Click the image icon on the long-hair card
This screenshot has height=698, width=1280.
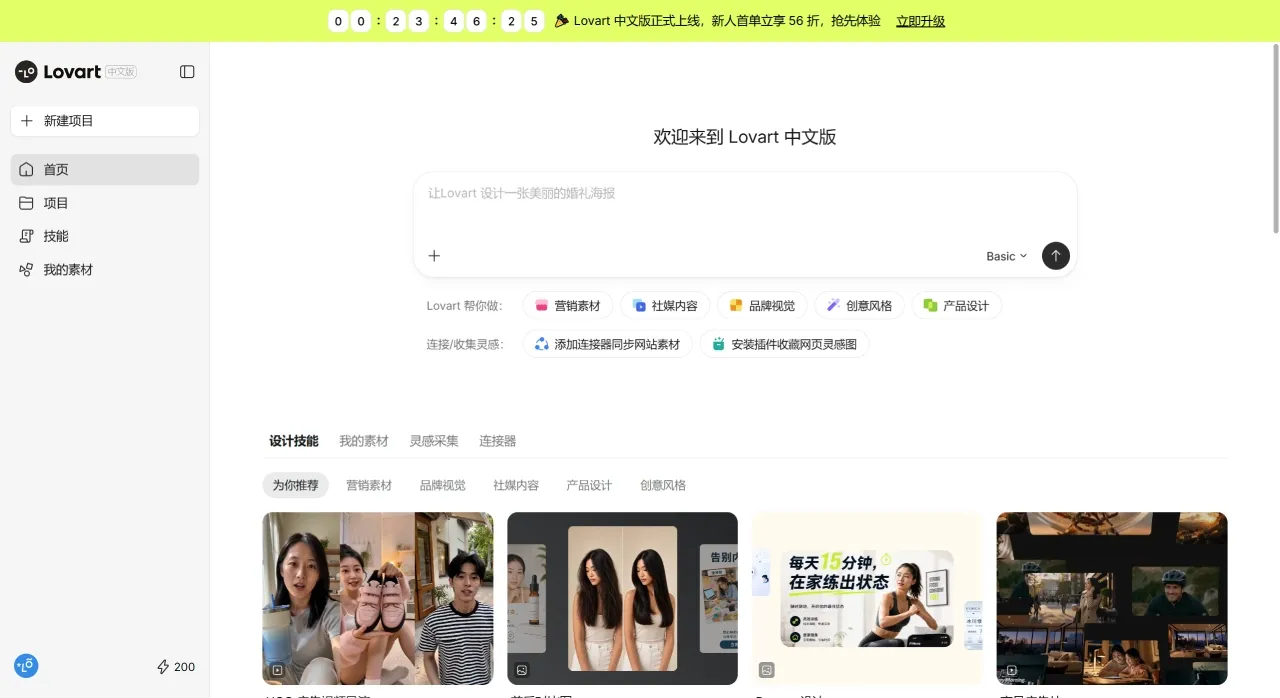coord(522,670)
